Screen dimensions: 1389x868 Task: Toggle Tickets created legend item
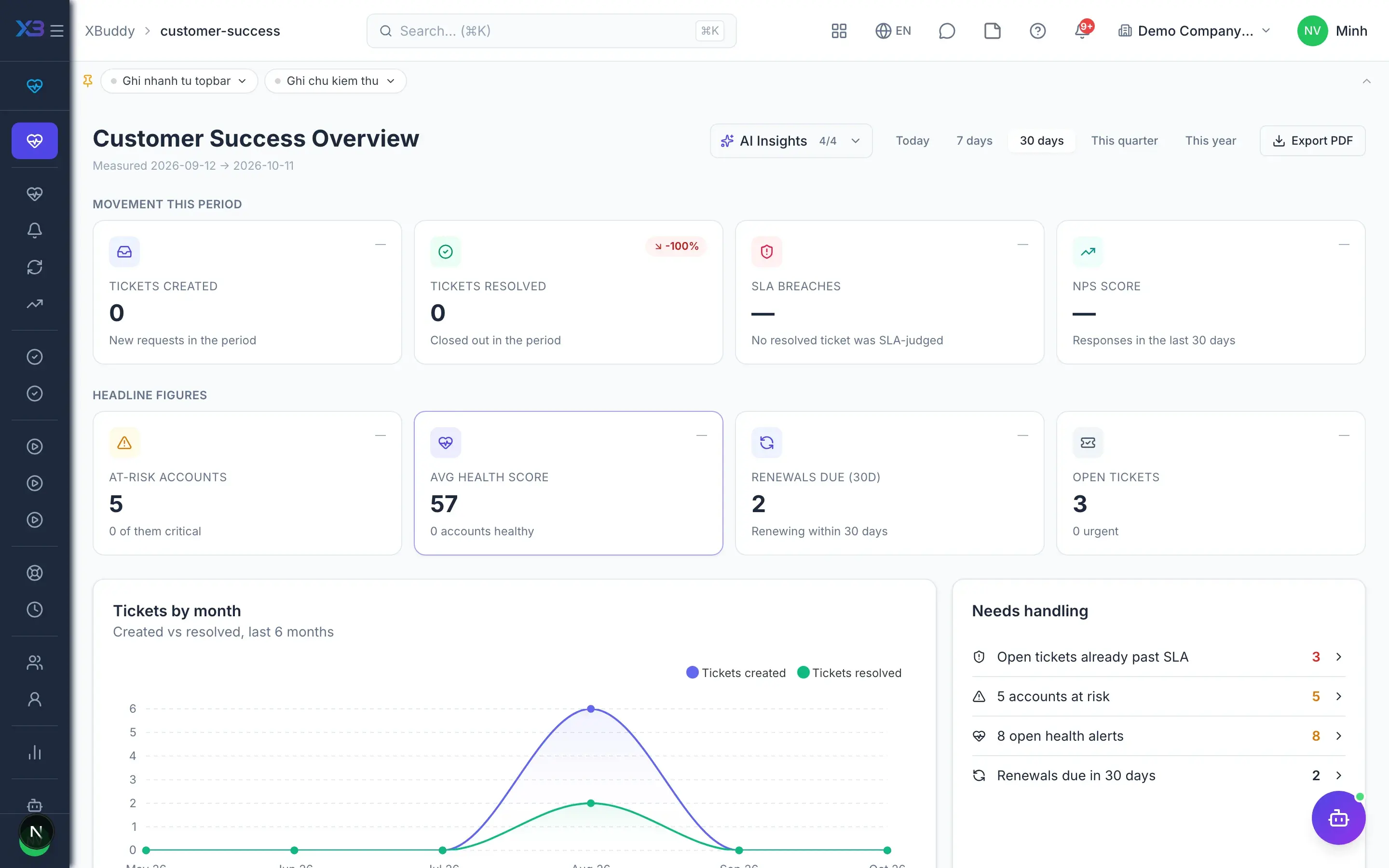[x=736, y=673]
